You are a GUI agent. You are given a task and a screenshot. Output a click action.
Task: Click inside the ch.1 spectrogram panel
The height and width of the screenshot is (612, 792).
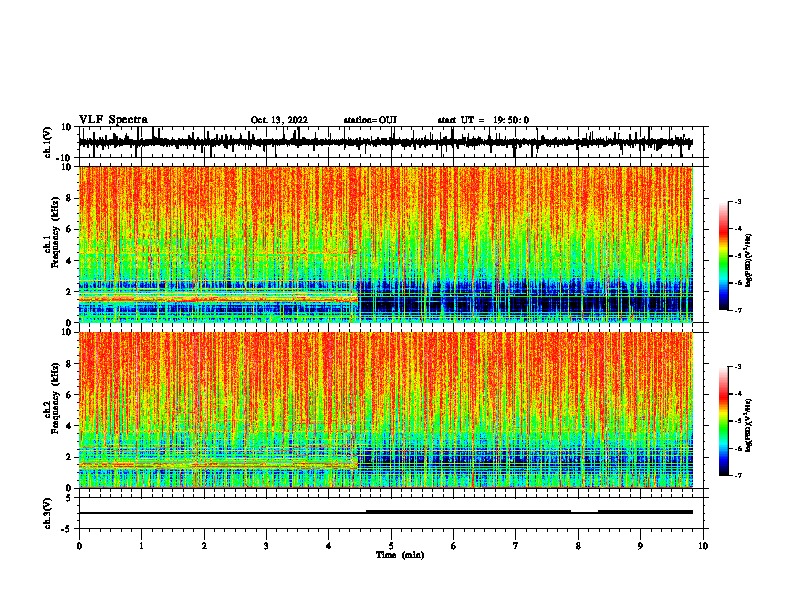tap(391, 244)
